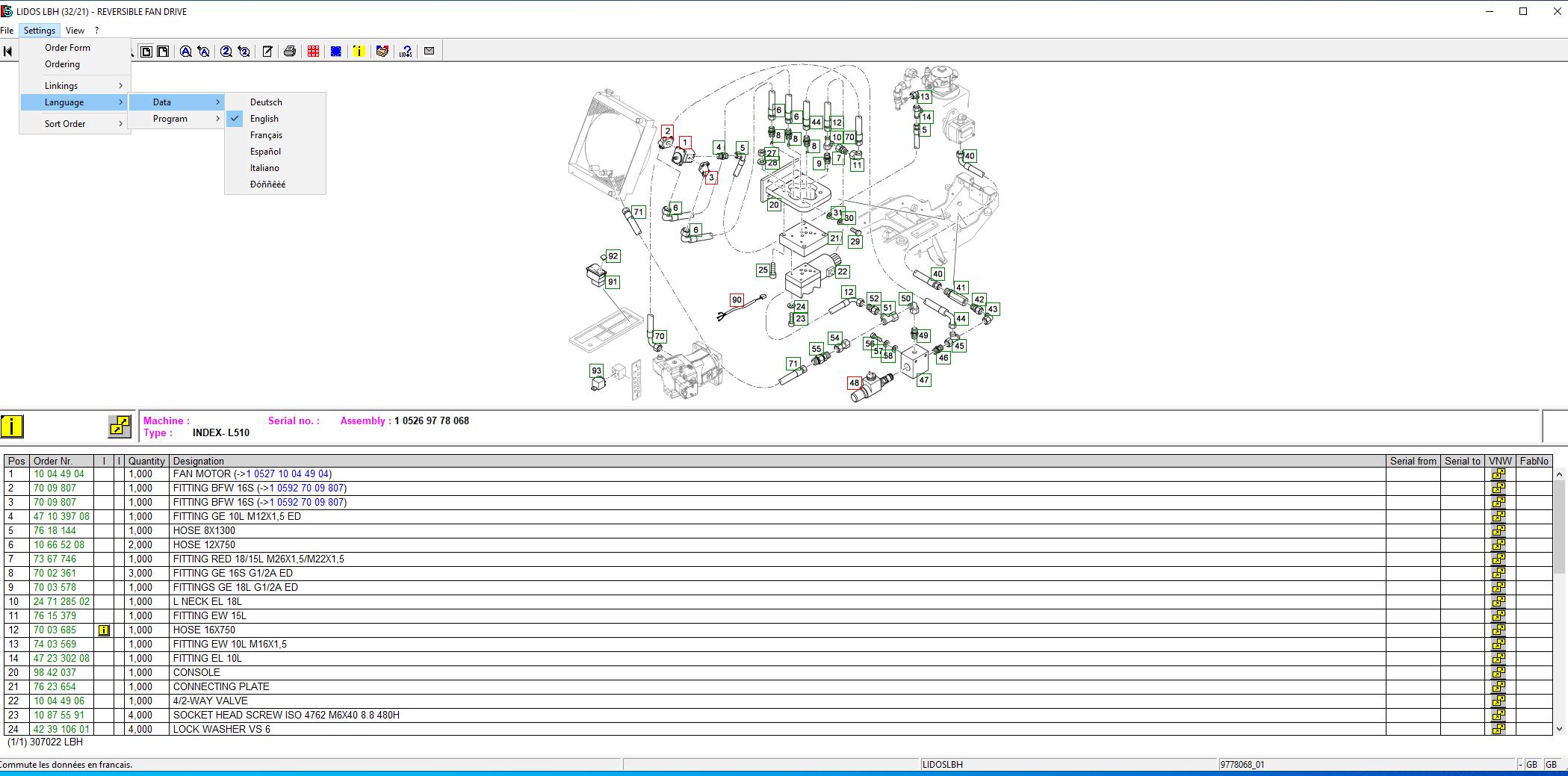Choose the checked English language option
Image resolution: width=1568 pixels, height=776 pixels.
[x=264, y=119]
